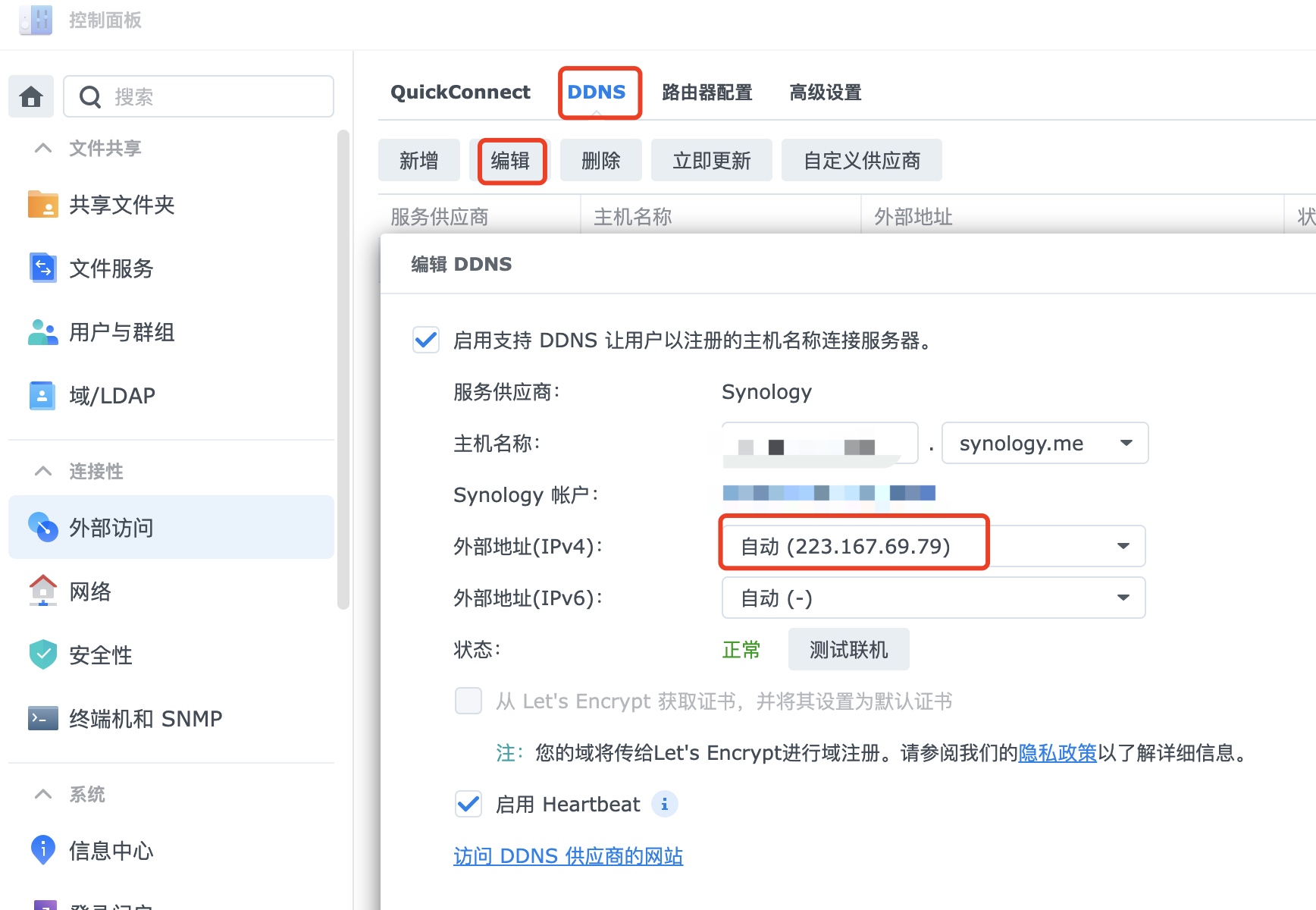Click the 测试联机 button

click(x=849, y=649)
